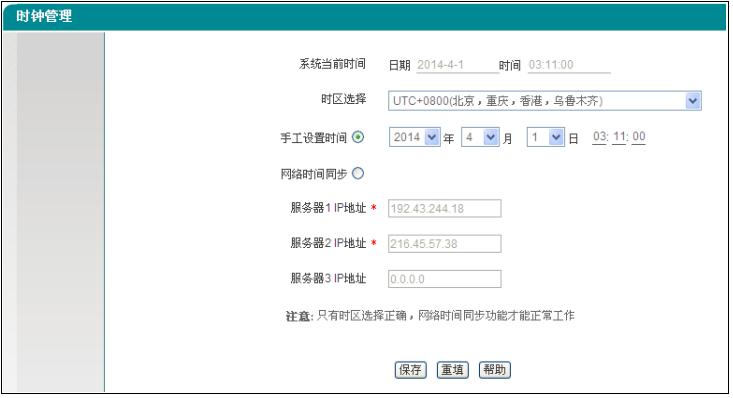Open the day dropdown showing 1
This screenshot has height=398, width=733.
click(x=546, y=137)
